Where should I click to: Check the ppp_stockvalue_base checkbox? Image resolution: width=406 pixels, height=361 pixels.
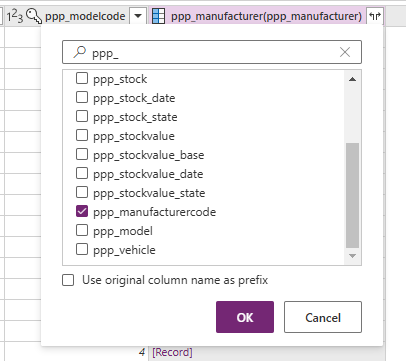coord(82,154)
